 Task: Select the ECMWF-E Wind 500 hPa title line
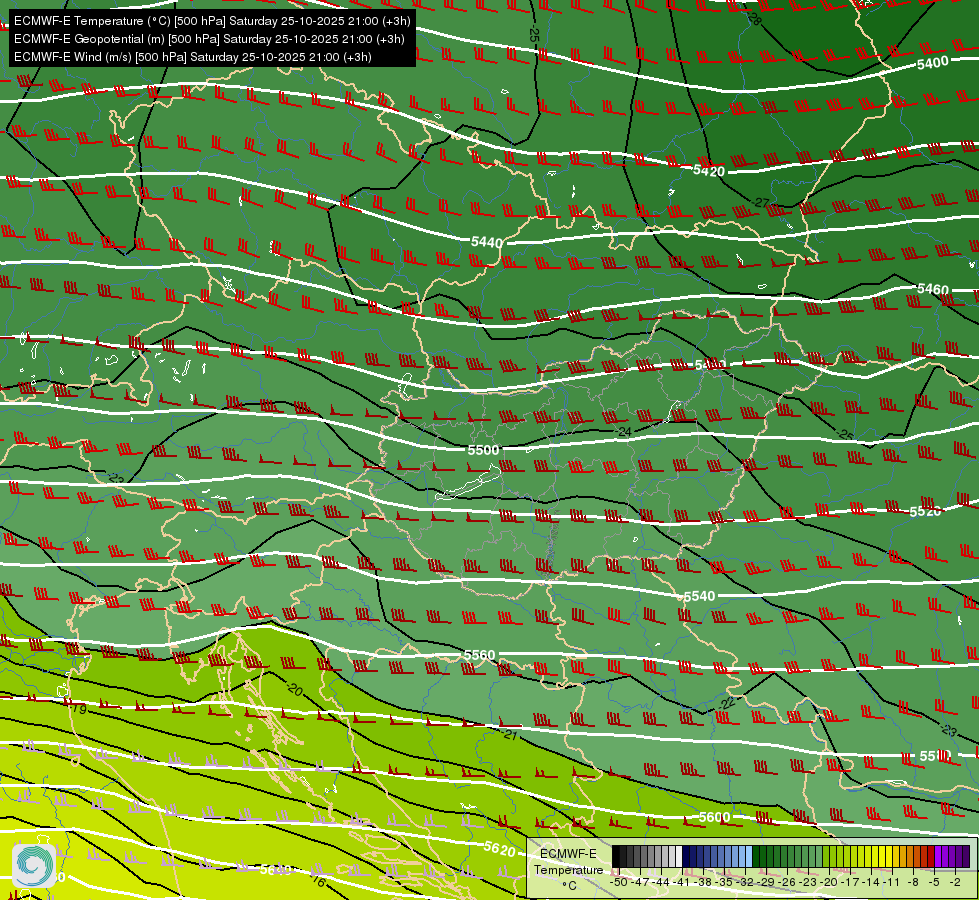click(193, 57)
